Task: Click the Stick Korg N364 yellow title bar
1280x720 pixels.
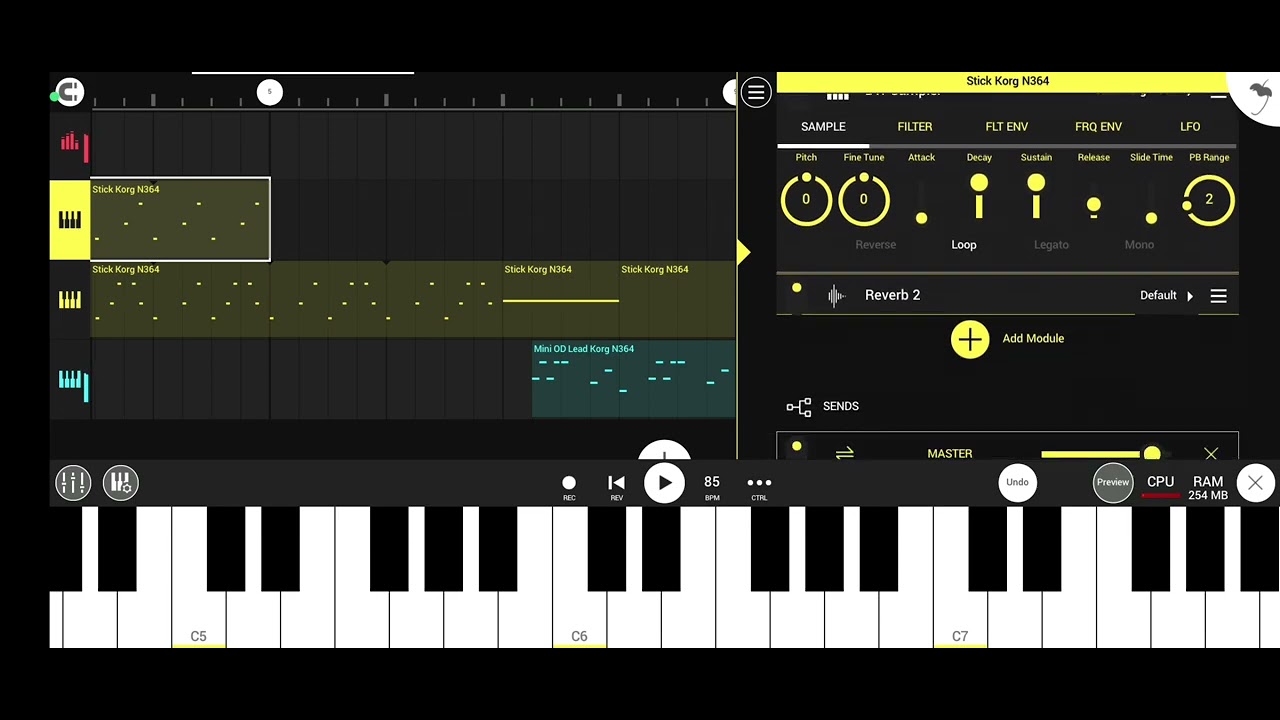Action: (x=1007, y=81)
